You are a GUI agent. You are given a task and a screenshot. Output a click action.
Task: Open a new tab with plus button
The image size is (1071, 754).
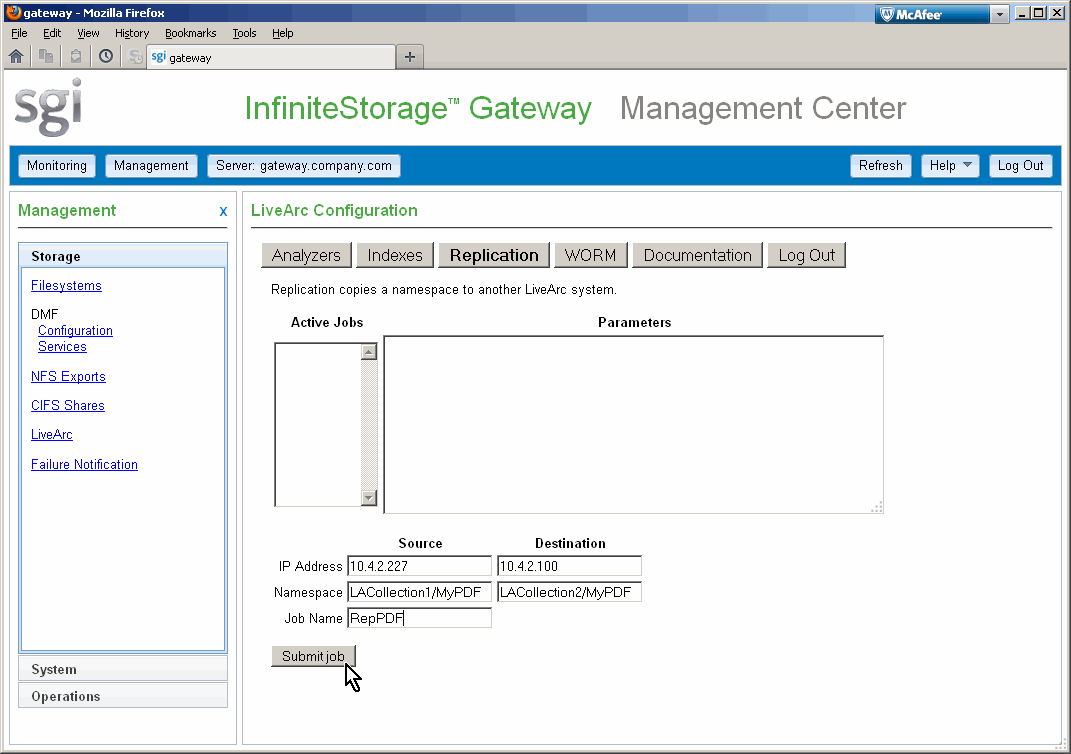(410, 57)
